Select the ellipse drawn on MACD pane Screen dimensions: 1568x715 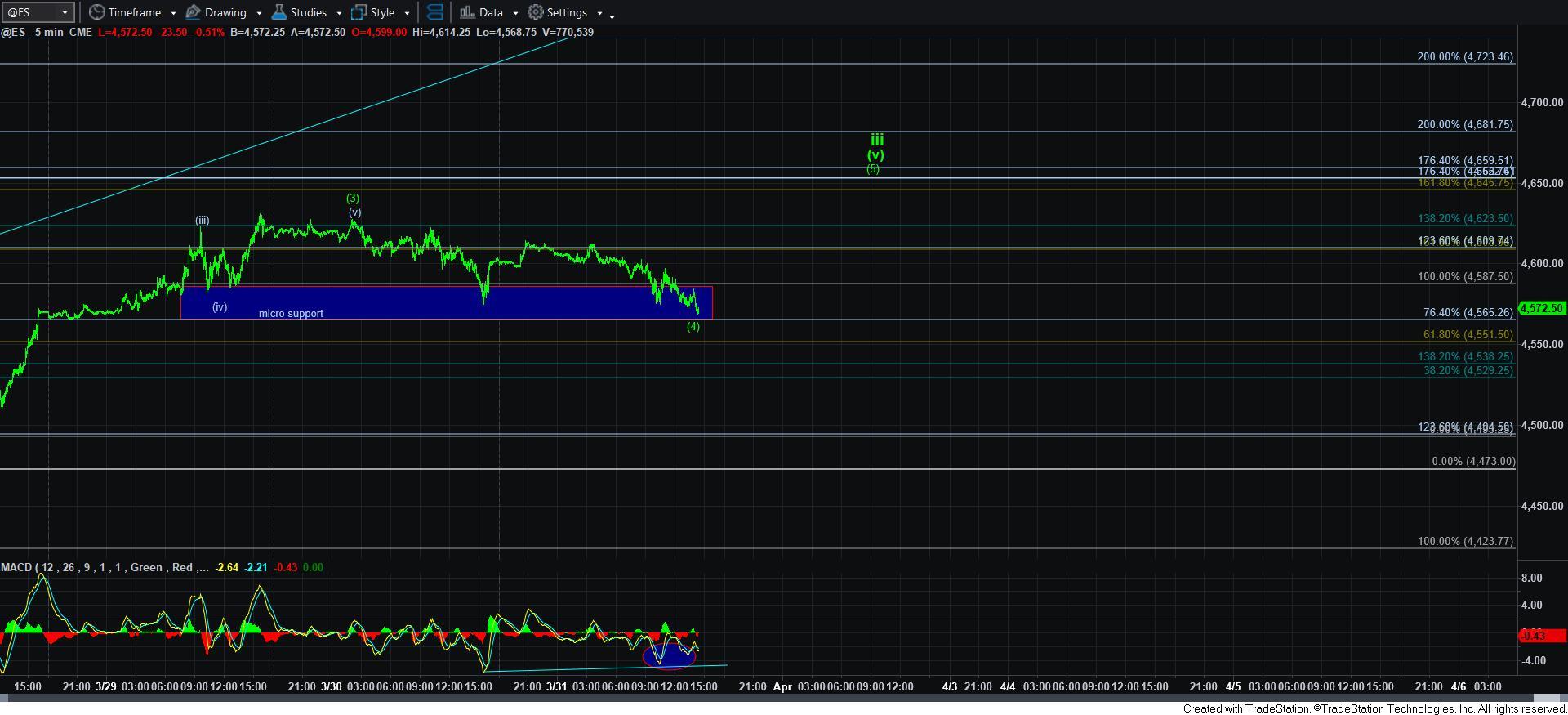669,655
